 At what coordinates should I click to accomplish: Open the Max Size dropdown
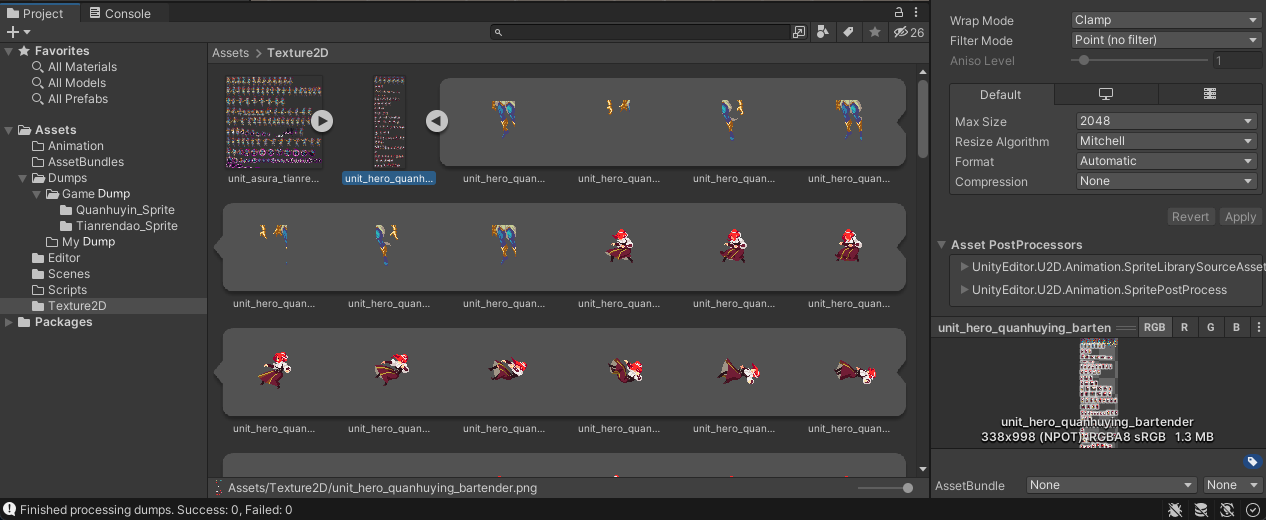point(1166,121)
